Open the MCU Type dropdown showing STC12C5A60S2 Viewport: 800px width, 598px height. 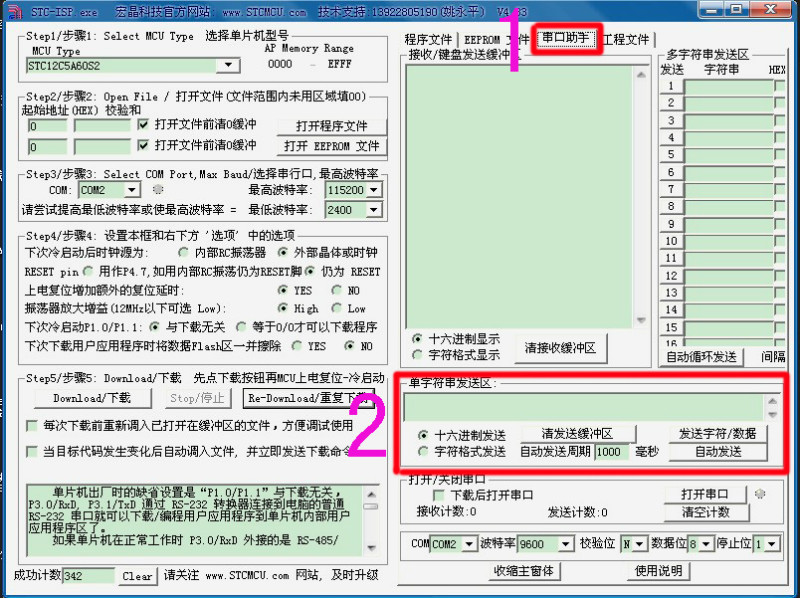tap(229, 65)
